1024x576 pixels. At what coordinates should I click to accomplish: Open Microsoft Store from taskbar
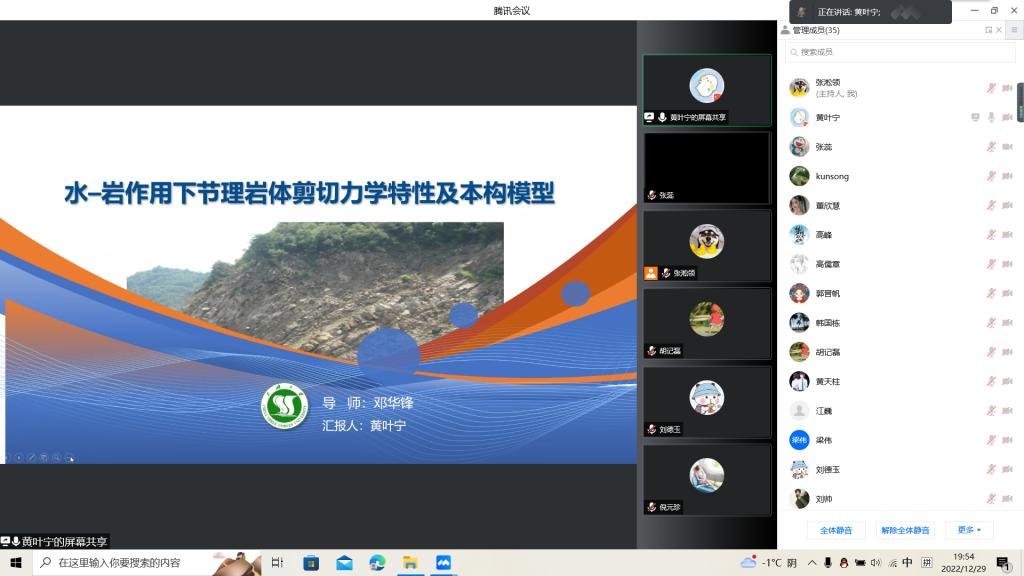311,562
